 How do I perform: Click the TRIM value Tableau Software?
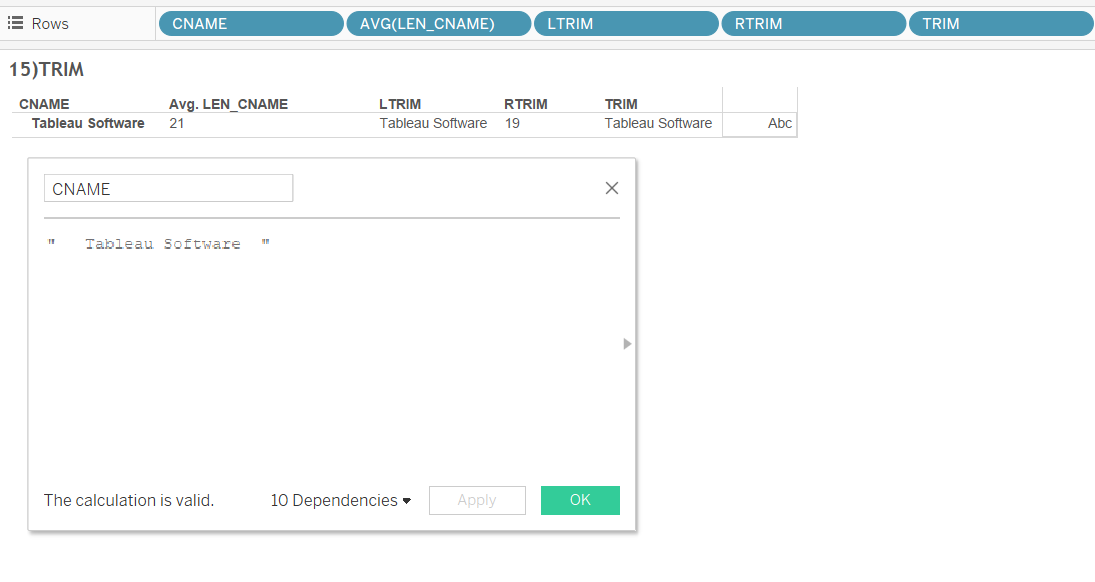coord(659,124)
